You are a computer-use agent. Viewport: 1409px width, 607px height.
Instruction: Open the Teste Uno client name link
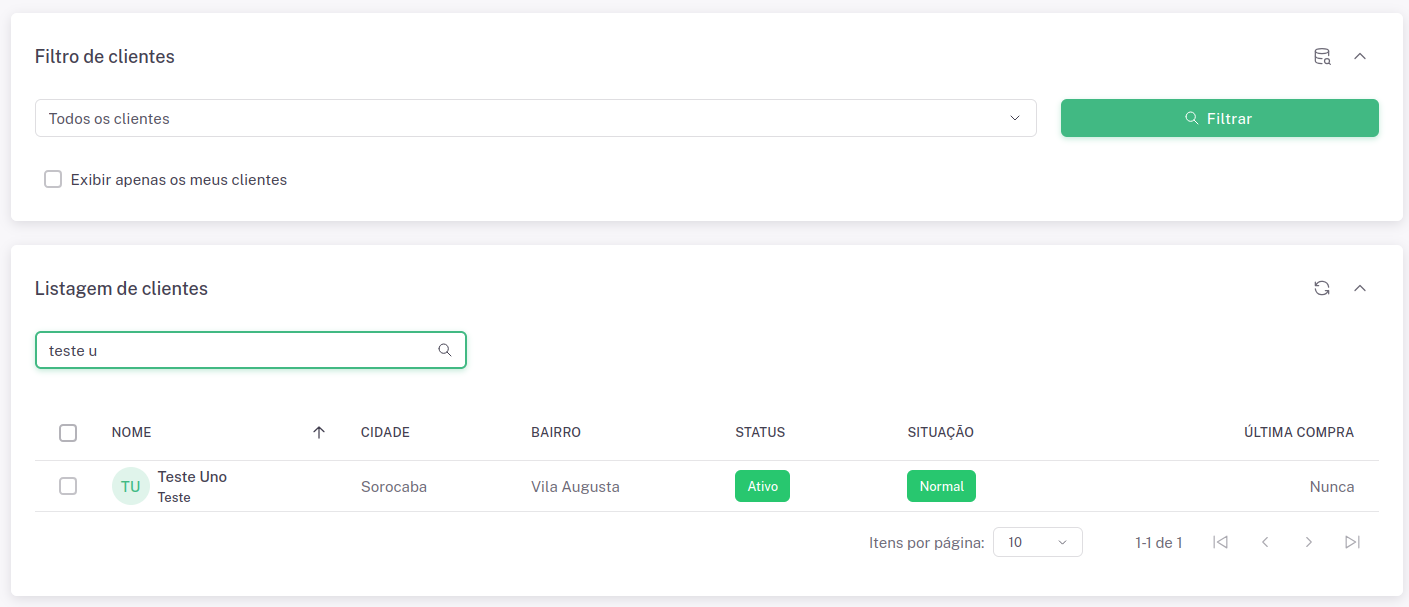[x=192, y=477]
